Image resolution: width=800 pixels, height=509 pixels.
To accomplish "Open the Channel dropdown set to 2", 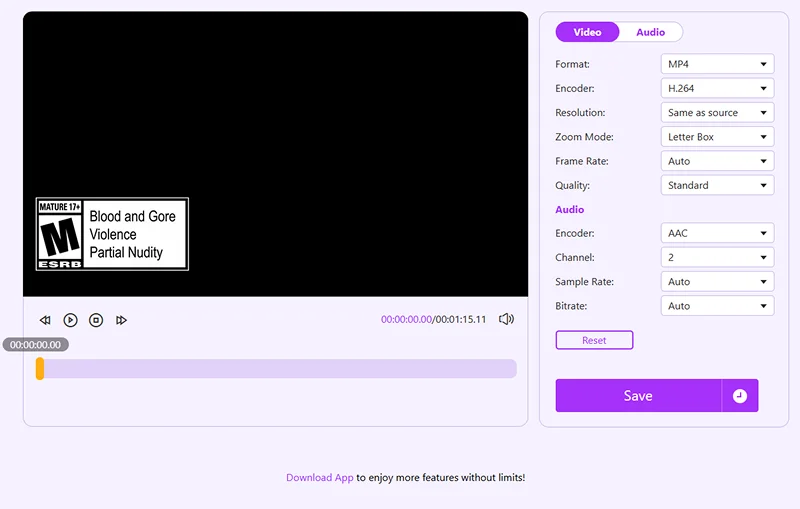I will pyautogui.click(x=717, y=258).
